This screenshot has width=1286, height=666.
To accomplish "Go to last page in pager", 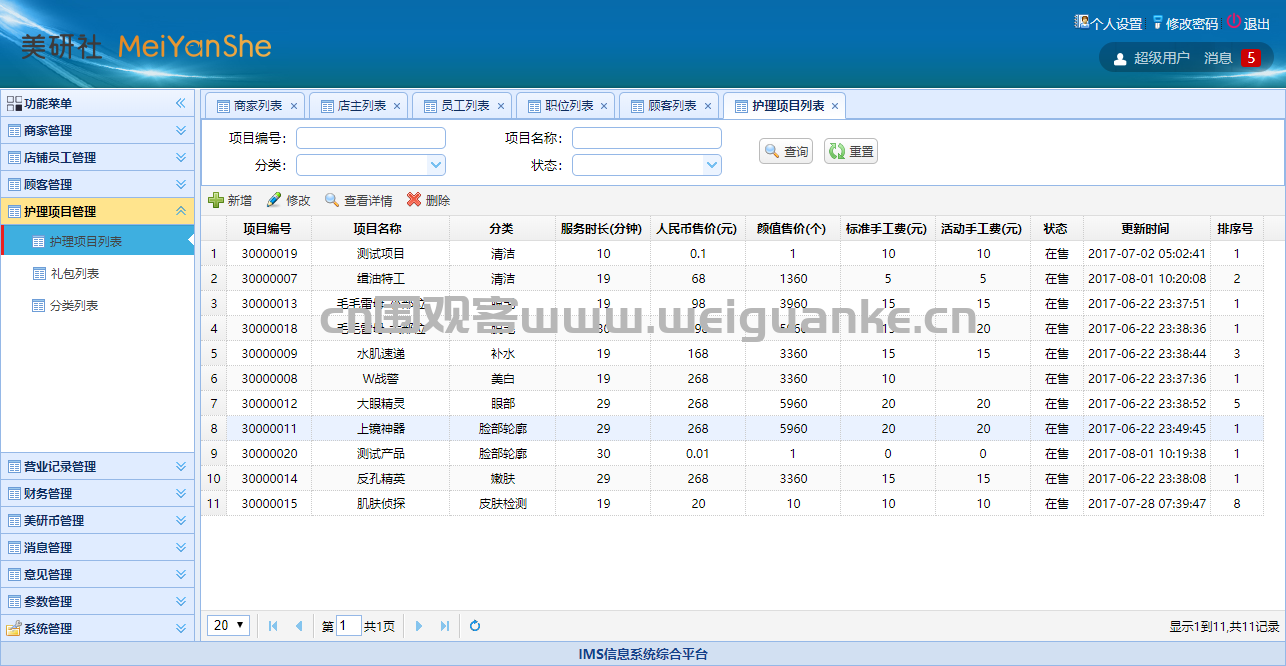I will click(445, 626).
